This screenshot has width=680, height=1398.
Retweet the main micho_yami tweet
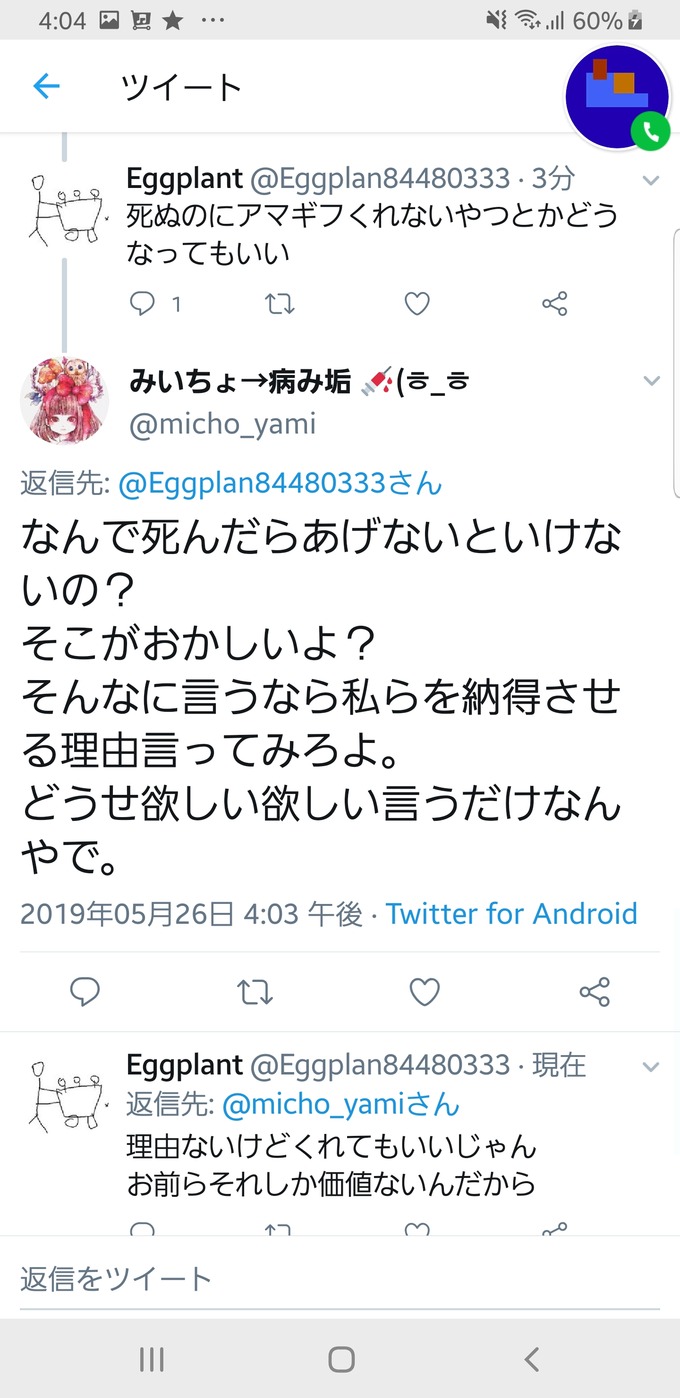coord(255,991)
